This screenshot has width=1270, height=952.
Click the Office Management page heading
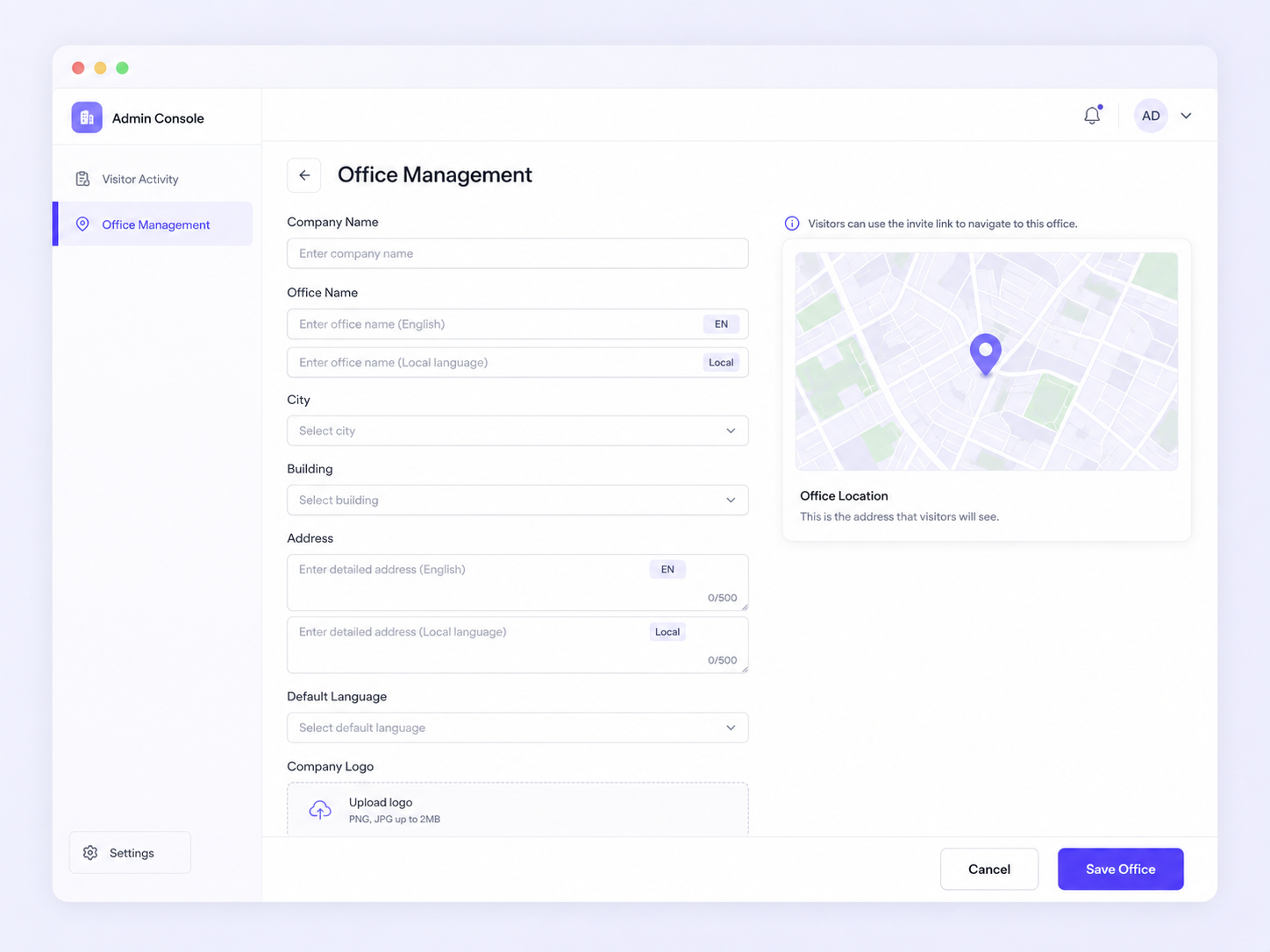point(435,175)
